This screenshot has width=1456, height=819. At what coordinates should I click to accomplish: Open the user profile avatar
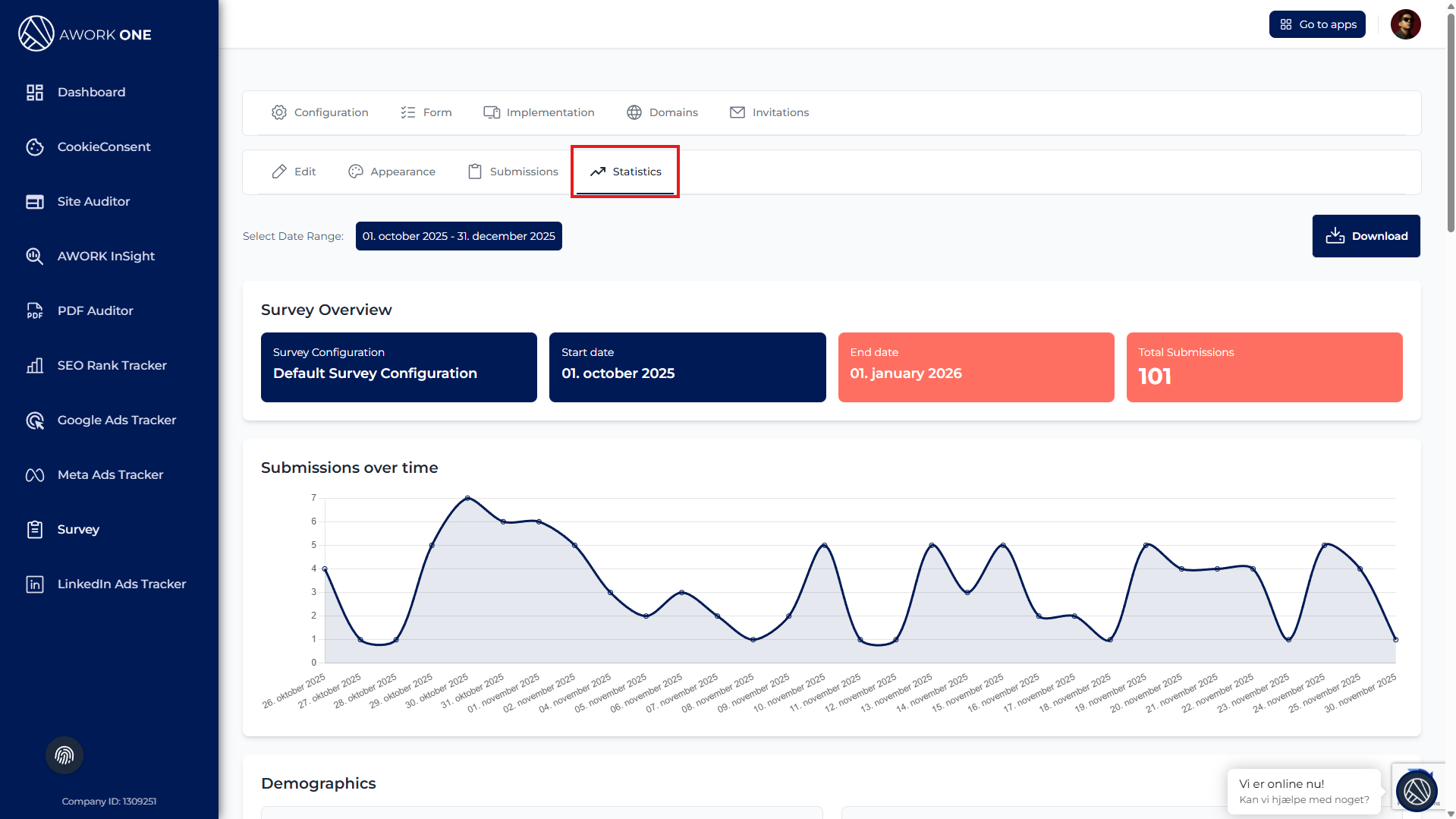(1405, 24)
